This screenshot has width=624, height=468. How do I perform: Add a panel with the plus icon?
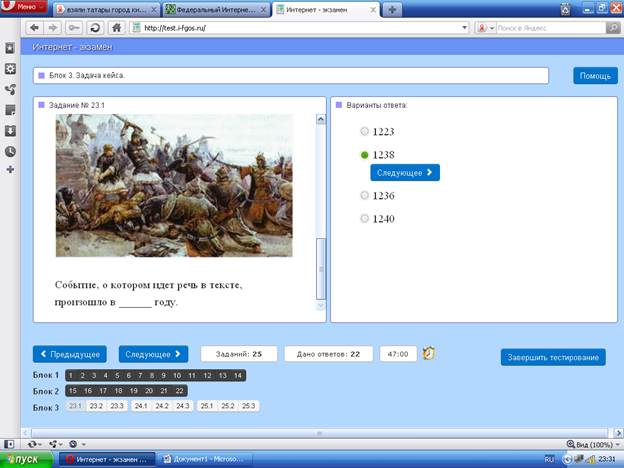[x=10, y=170]
